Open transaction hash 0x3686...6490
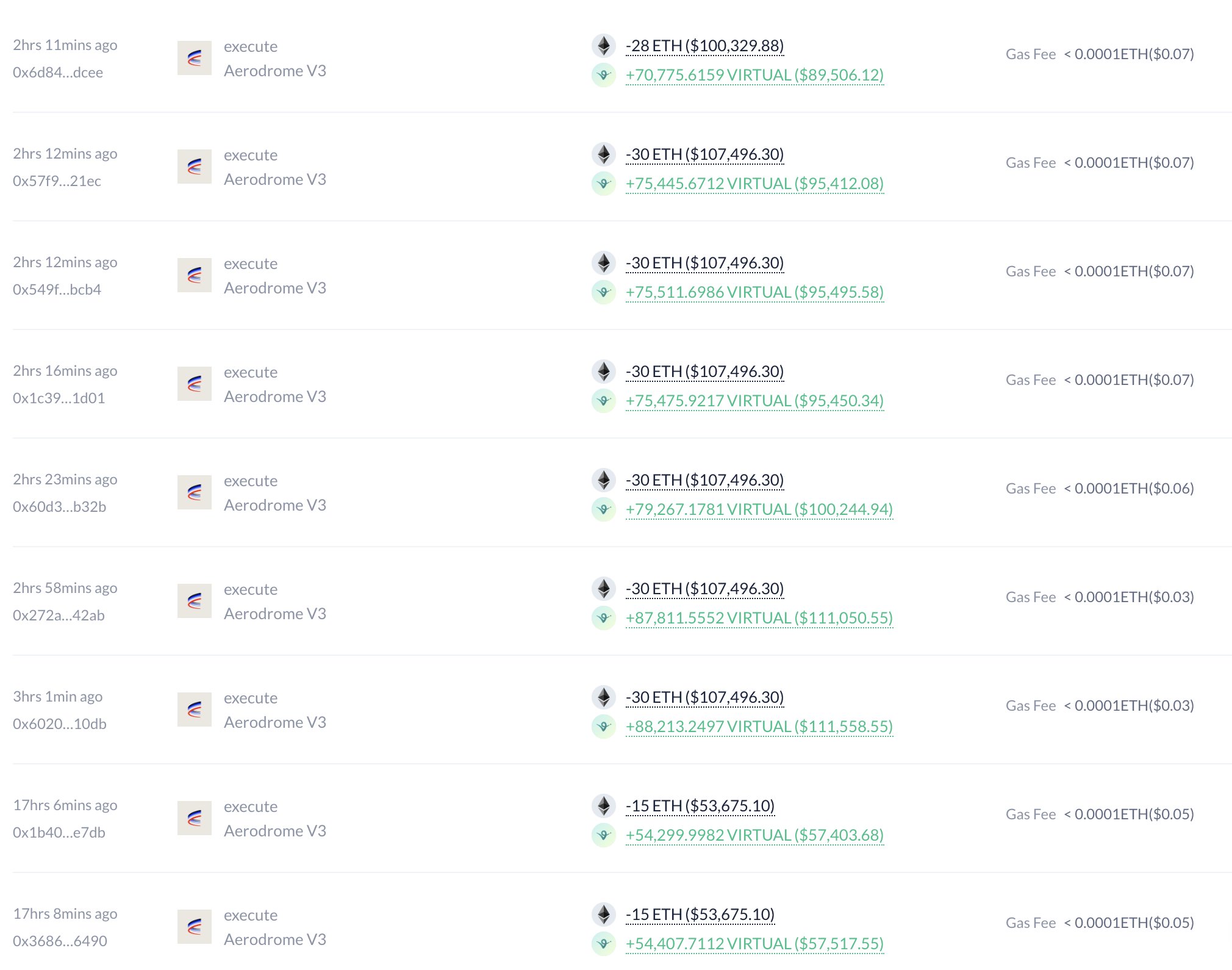The width and height of the screenshot is (1232, 970). [60, 941]
